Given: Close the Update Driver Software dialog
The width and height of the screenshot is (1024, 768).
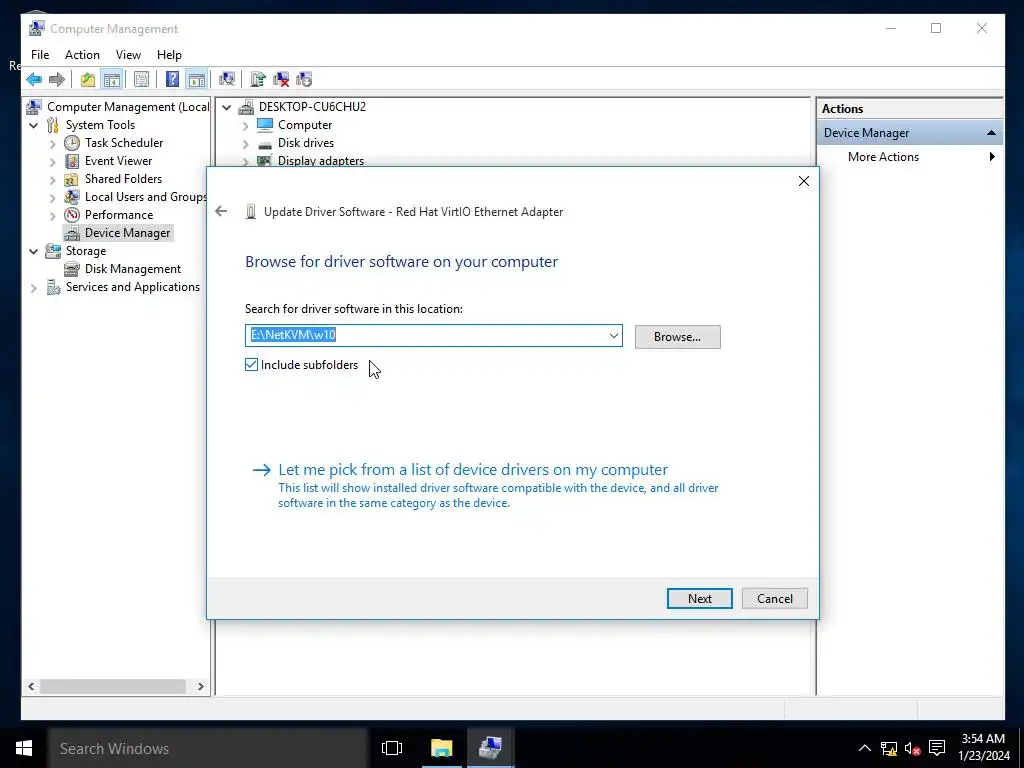Looking at the screenshot, I should (803, 181).
